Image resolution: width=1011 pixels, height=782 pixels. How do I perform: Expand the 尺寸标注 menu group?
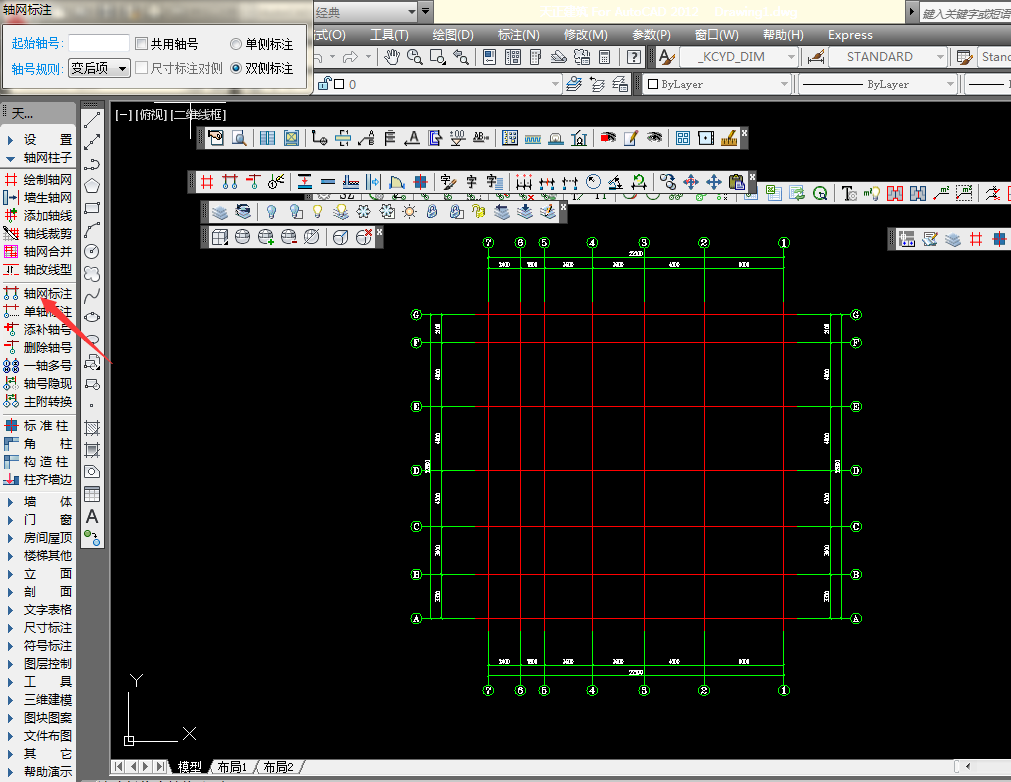click(x=38, y=627)
